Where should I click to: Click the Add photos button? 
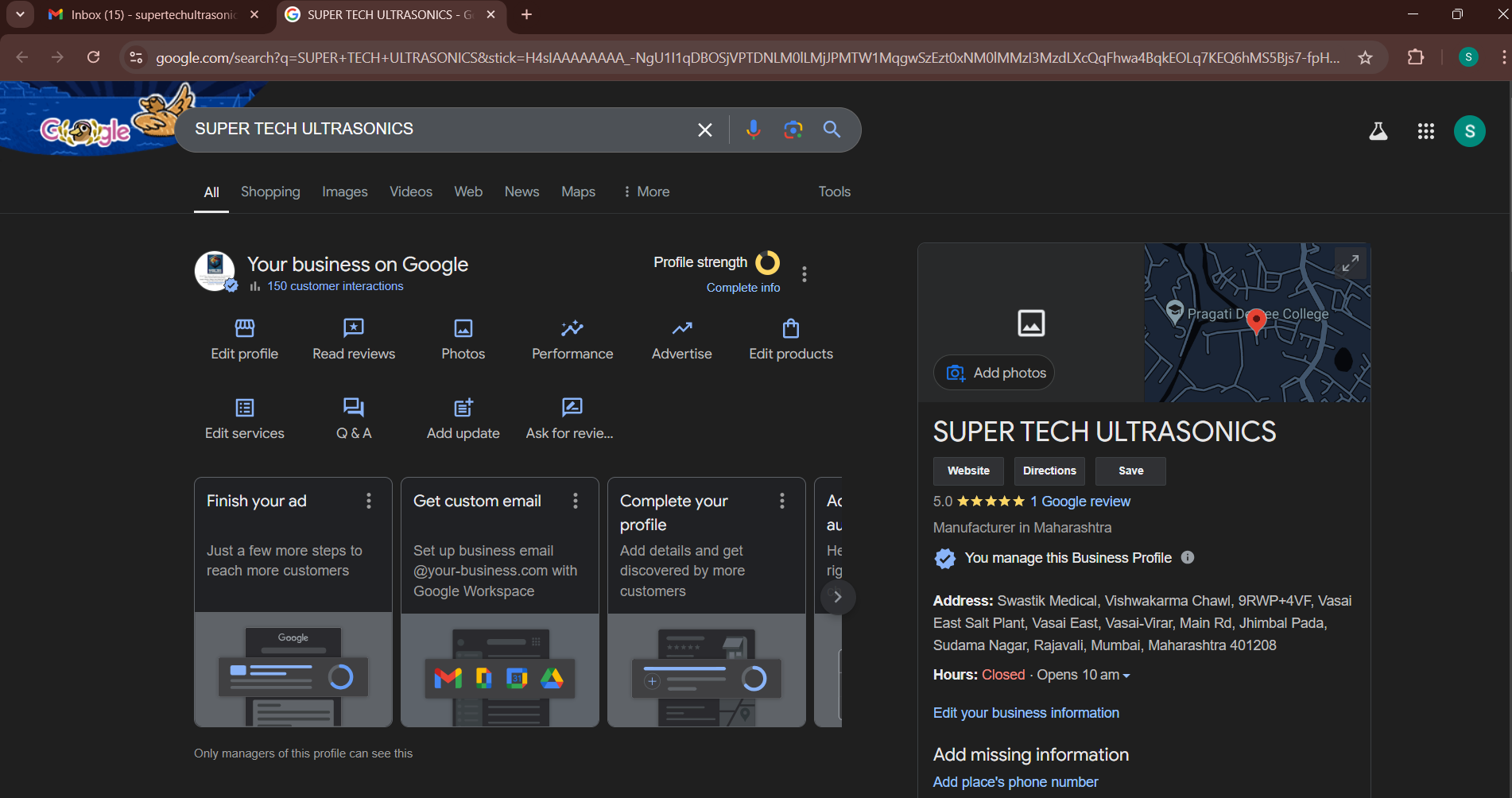[994, 373]
